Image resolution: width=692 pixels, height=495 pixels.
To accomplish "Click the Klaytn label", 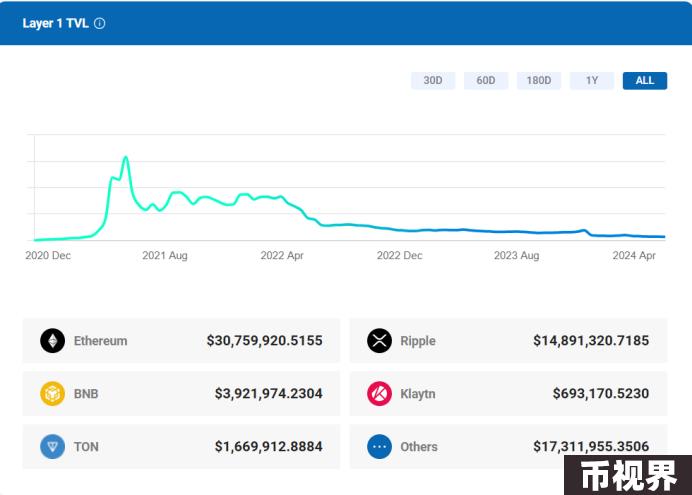I will [x=418, y=394].
